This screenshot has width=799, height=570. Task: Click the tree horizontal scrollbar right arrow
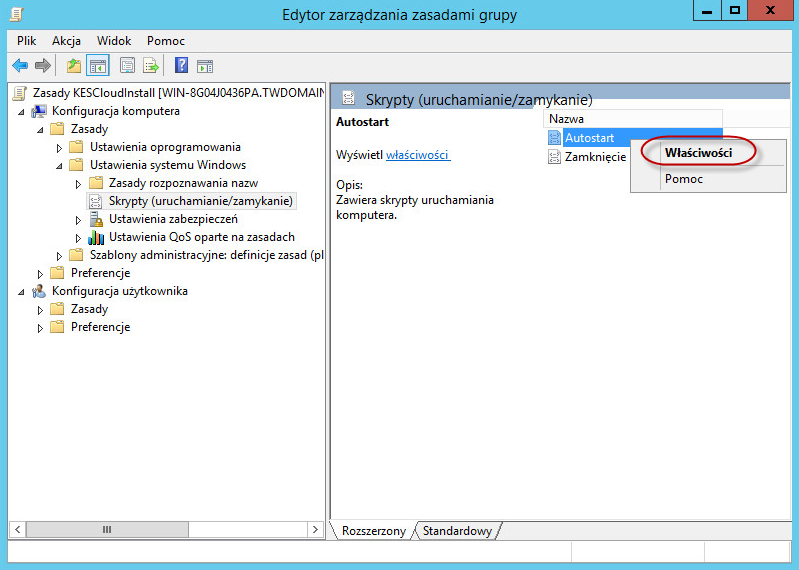point(315,529)
